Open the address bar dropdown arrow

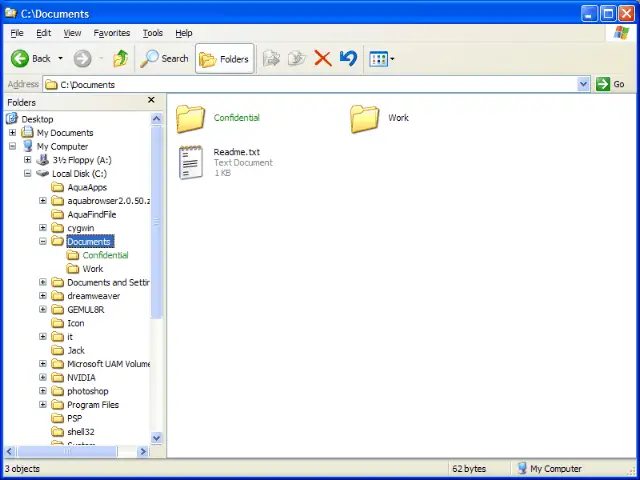tap(583, 85)
